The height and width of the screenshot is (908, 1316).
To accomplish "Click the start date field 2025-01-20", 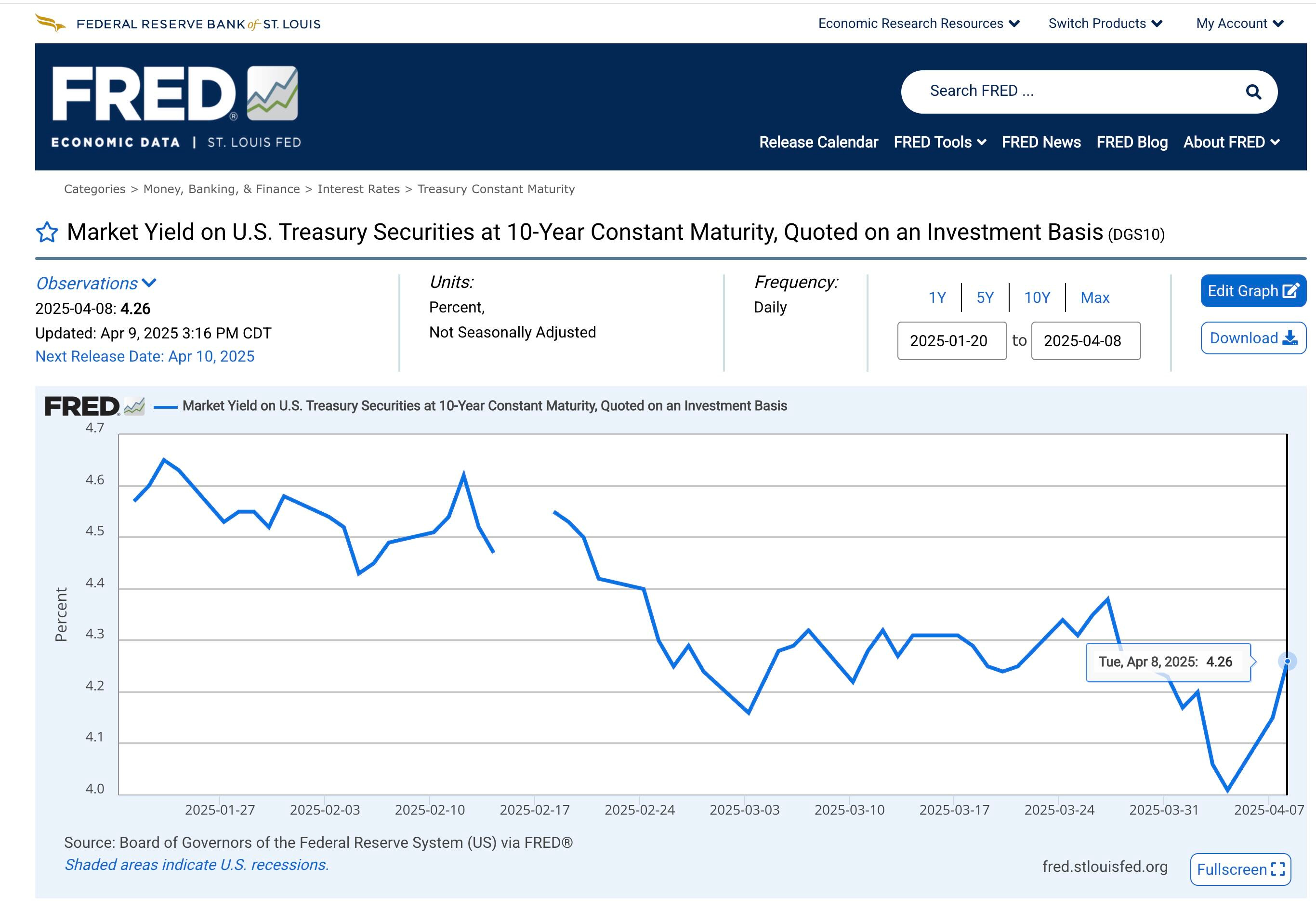I will [x=951, y=341].
